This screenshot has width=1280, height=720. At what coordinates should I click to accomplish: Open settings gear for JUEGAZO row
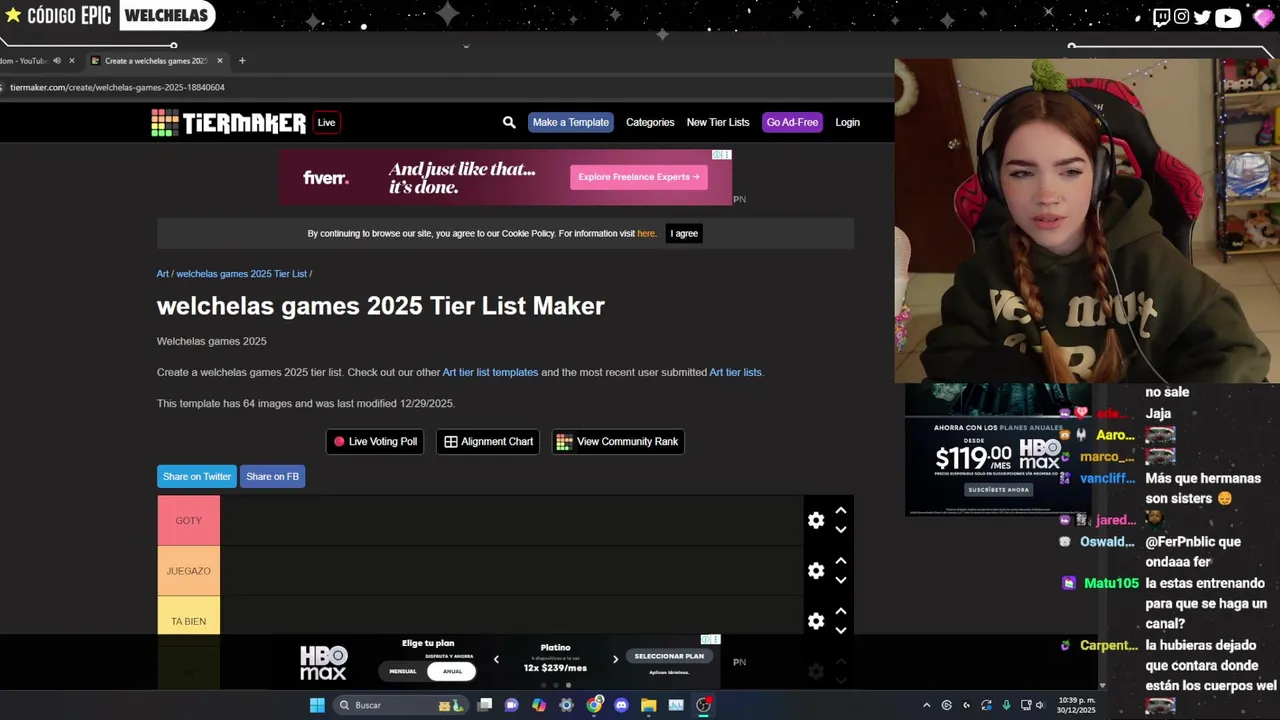coord(816,570)
